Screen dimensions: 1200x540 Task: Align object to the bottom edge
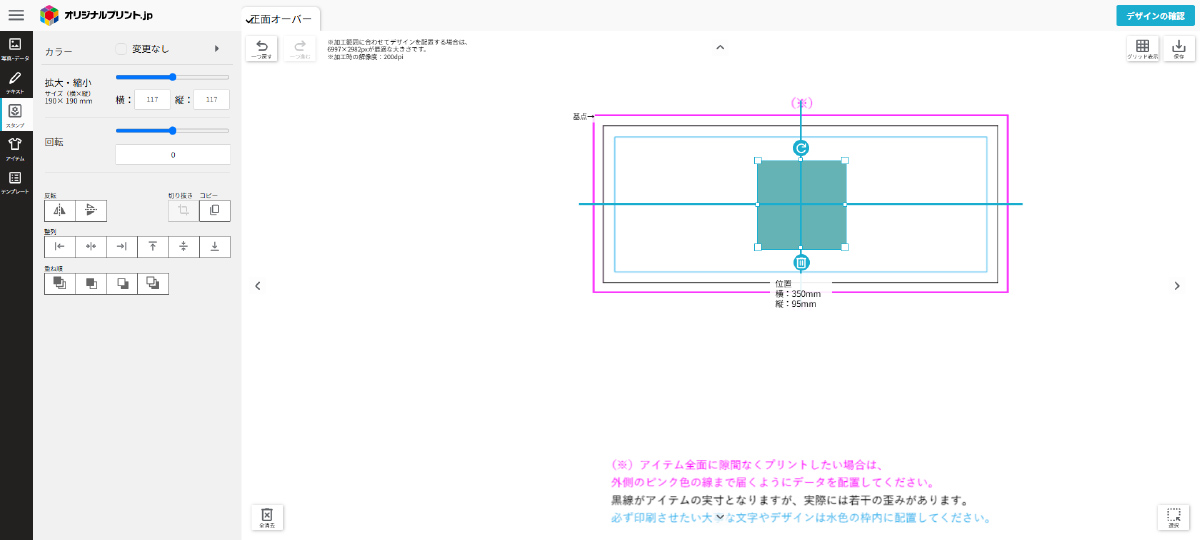pyautogui.click(x=214, y=246)
